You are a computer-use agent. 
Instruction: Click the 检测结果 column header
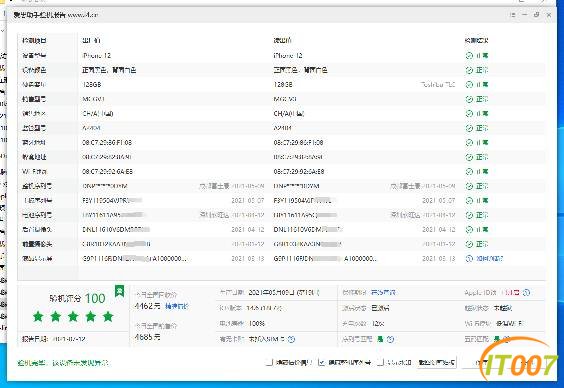477,40
